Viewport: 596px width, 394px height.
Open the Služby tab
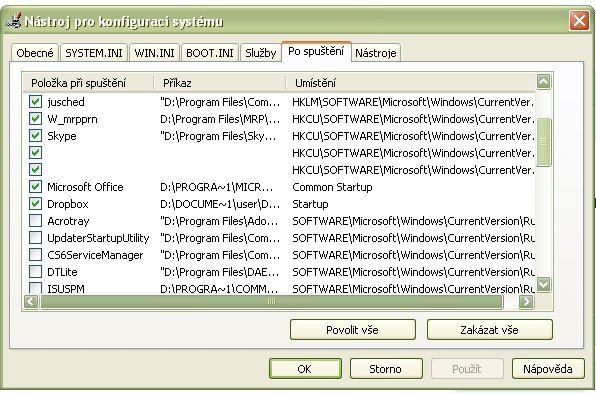coord(260,53)
